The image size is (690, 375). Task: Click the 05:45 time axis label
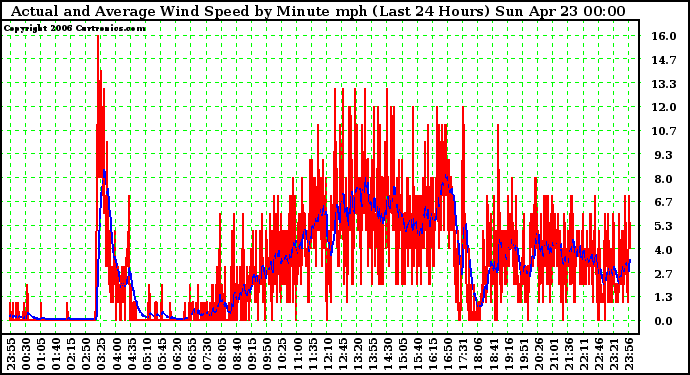click(161, 354)
